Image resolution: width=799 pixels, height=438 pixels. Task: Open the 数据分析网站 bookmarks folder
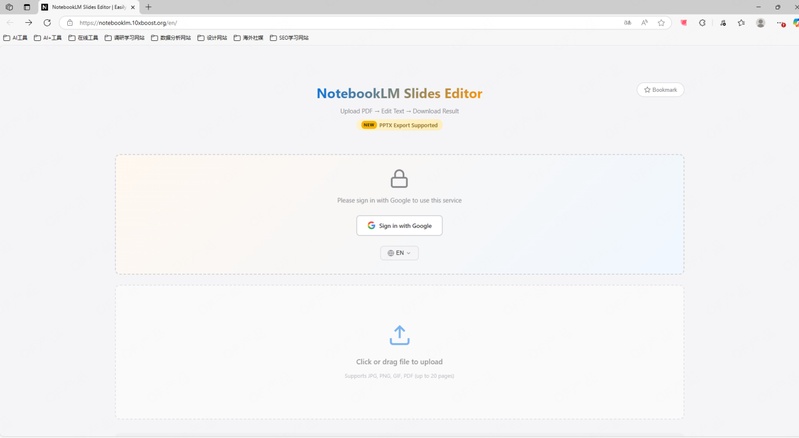(171, 38)
